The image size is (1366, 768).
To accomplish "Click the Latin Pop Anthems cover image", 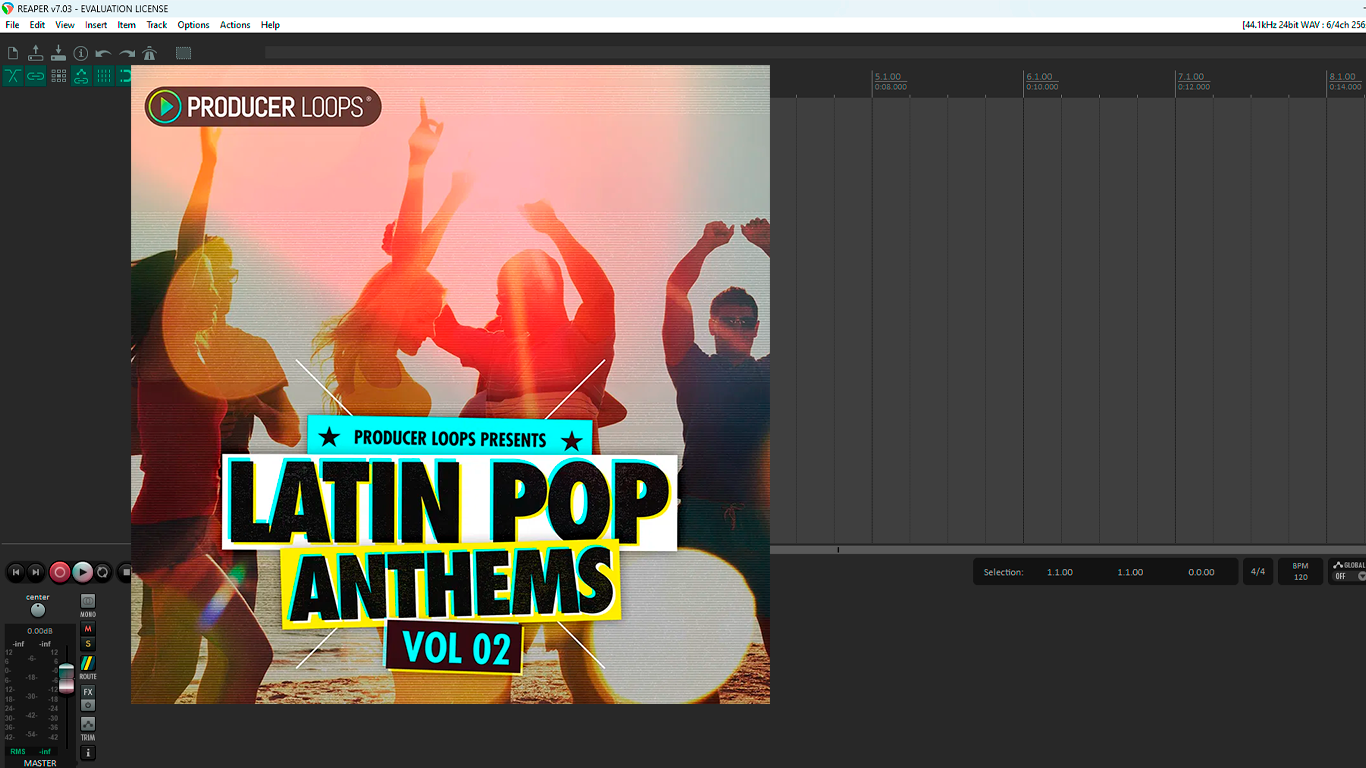I will pyautogui.click(x=450, y=384).
